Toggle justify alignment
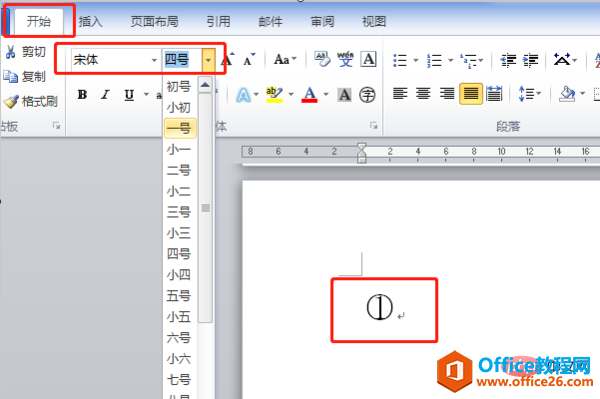 click(471, 94)
